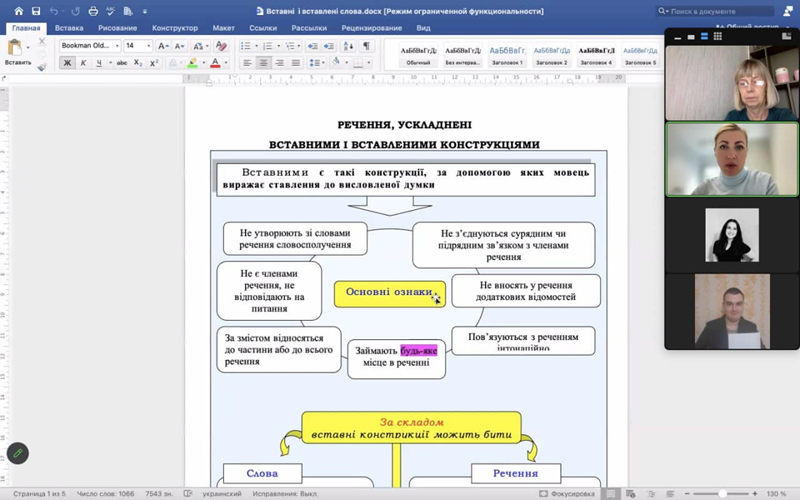Switch video panel to vertical strip view
The width and height of the screenshot is (800, 500).
pos(704,36)
